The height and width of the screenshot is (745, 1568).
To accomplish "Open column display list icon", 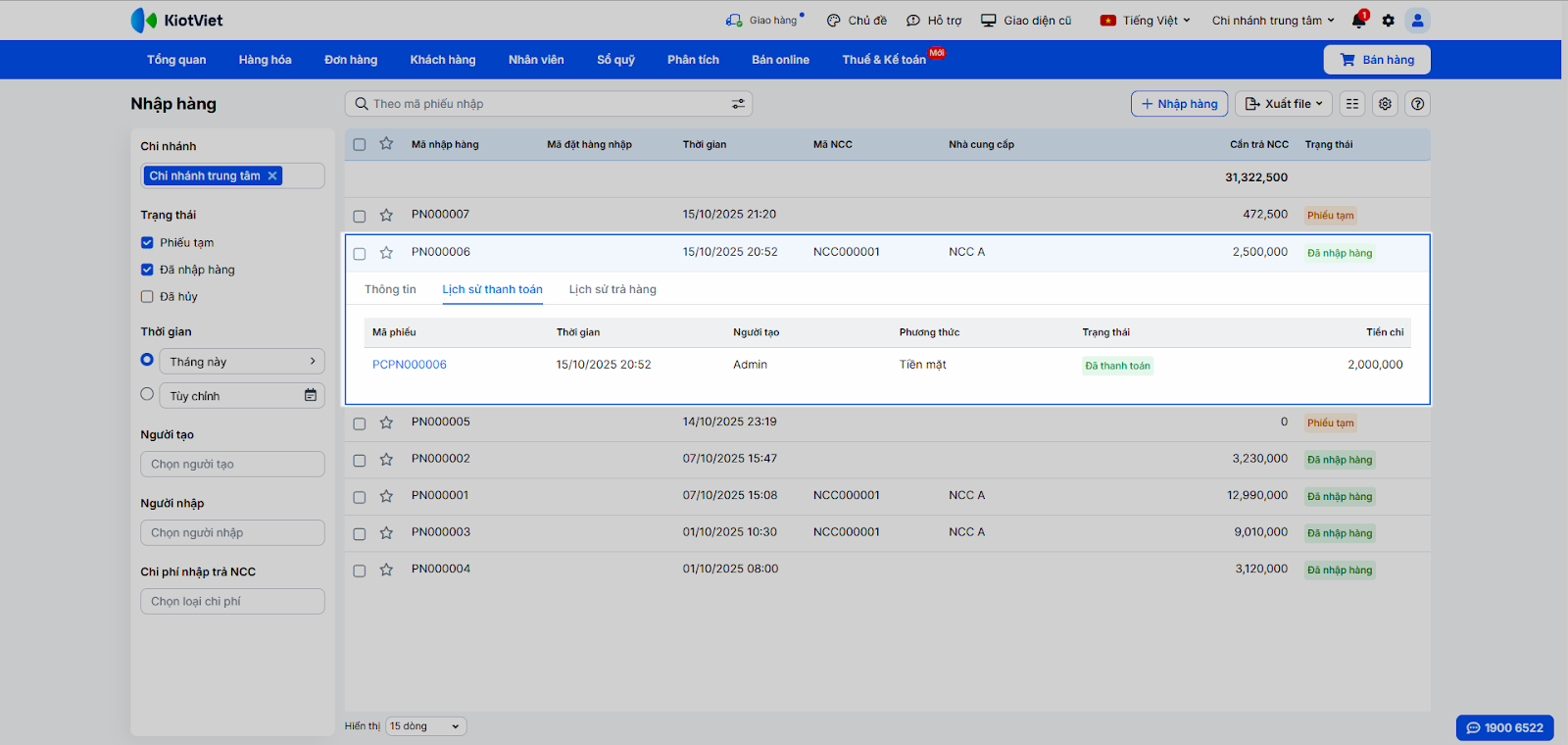I will 1352,104.
